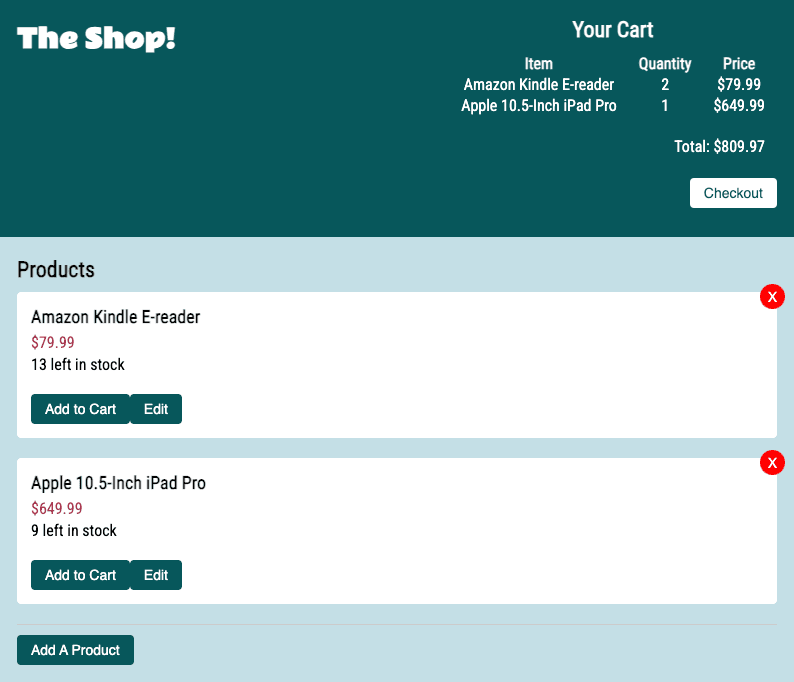The width and height of the screenshot is (794, 682).
Task: Click the $649.99 price in cart
Action: point(739,105)
